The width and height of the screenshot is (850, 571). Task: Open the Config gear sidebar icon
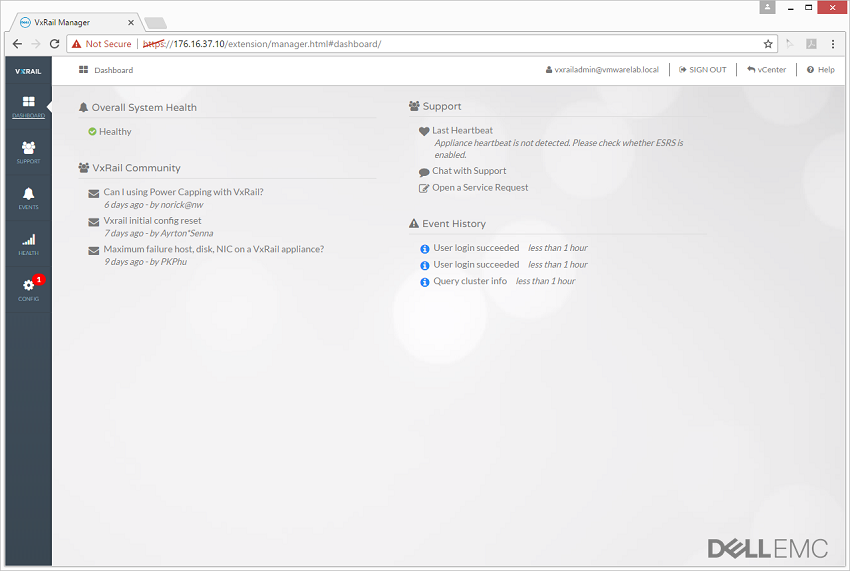28,285
